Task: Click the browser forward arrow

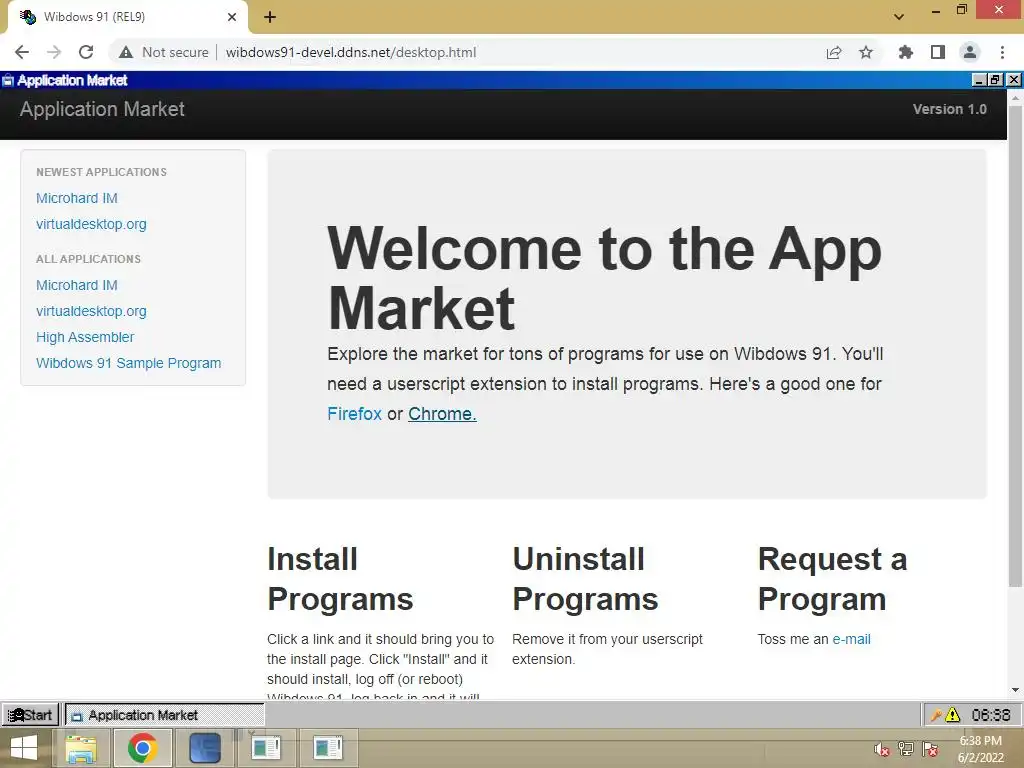Action: coord(54,52)
